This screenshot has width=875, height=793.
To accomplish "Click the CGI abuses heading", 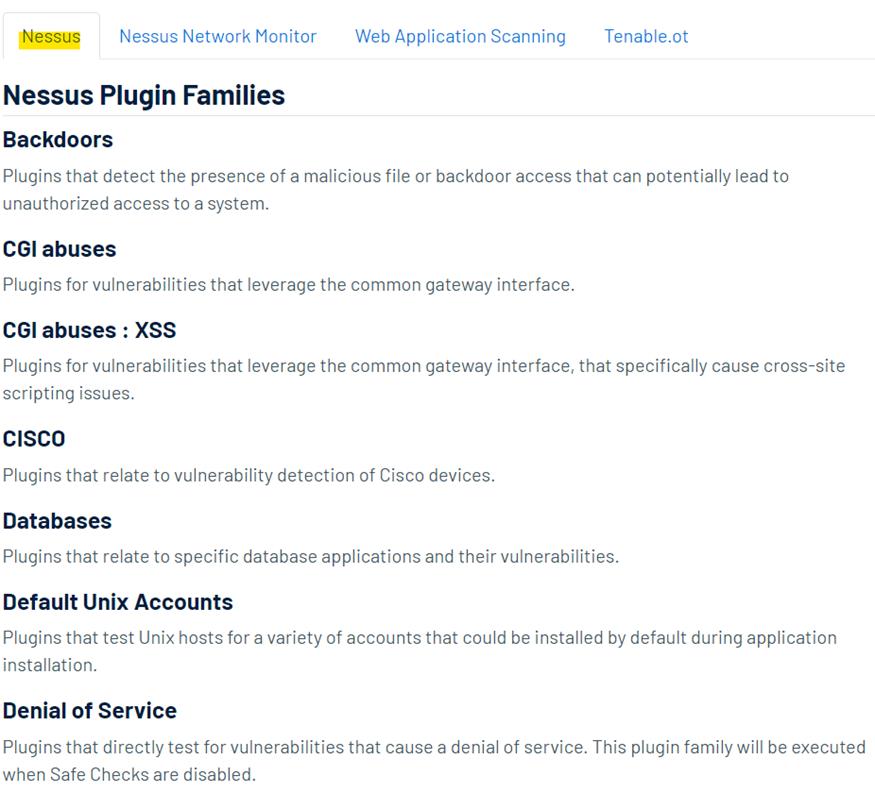I will tap(60, 249).
